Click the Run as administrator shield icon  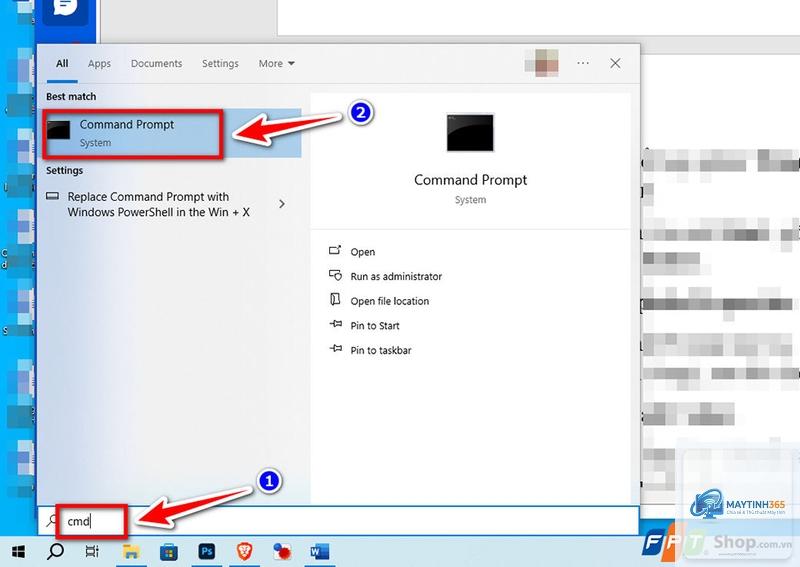(335, 275)
